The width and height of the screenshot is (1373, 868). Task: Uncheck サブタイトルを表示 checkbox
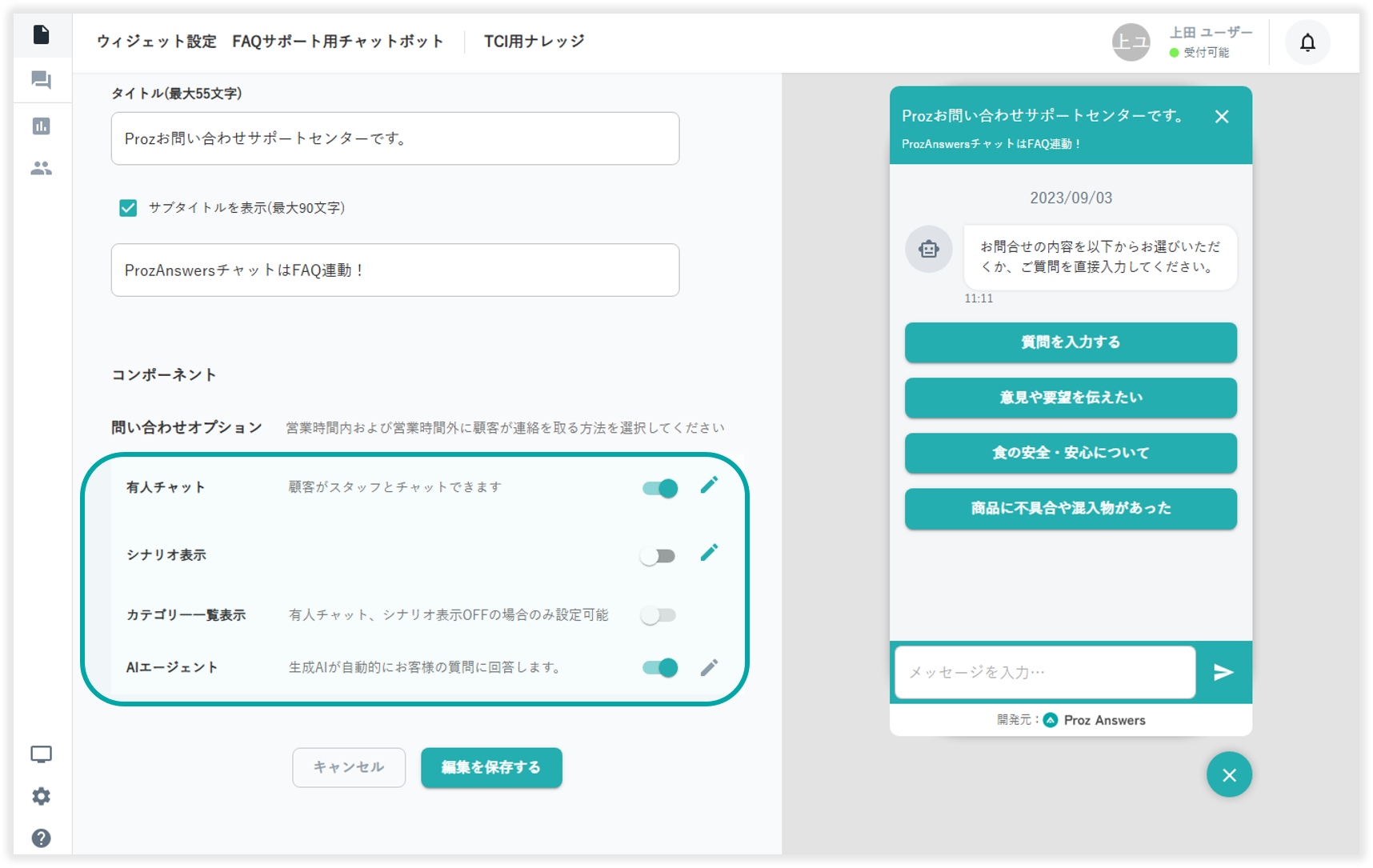[128, 208]
